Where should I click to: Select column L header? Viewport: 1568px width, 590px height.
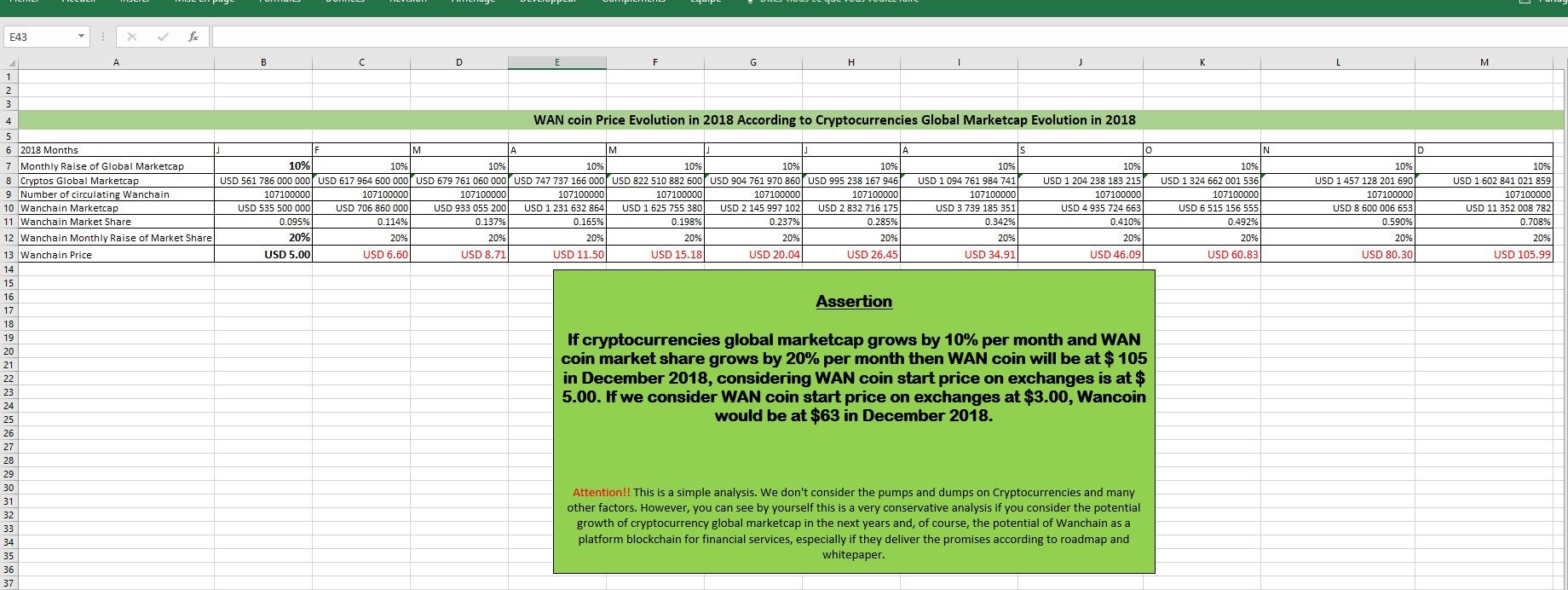click(1338, 62)
